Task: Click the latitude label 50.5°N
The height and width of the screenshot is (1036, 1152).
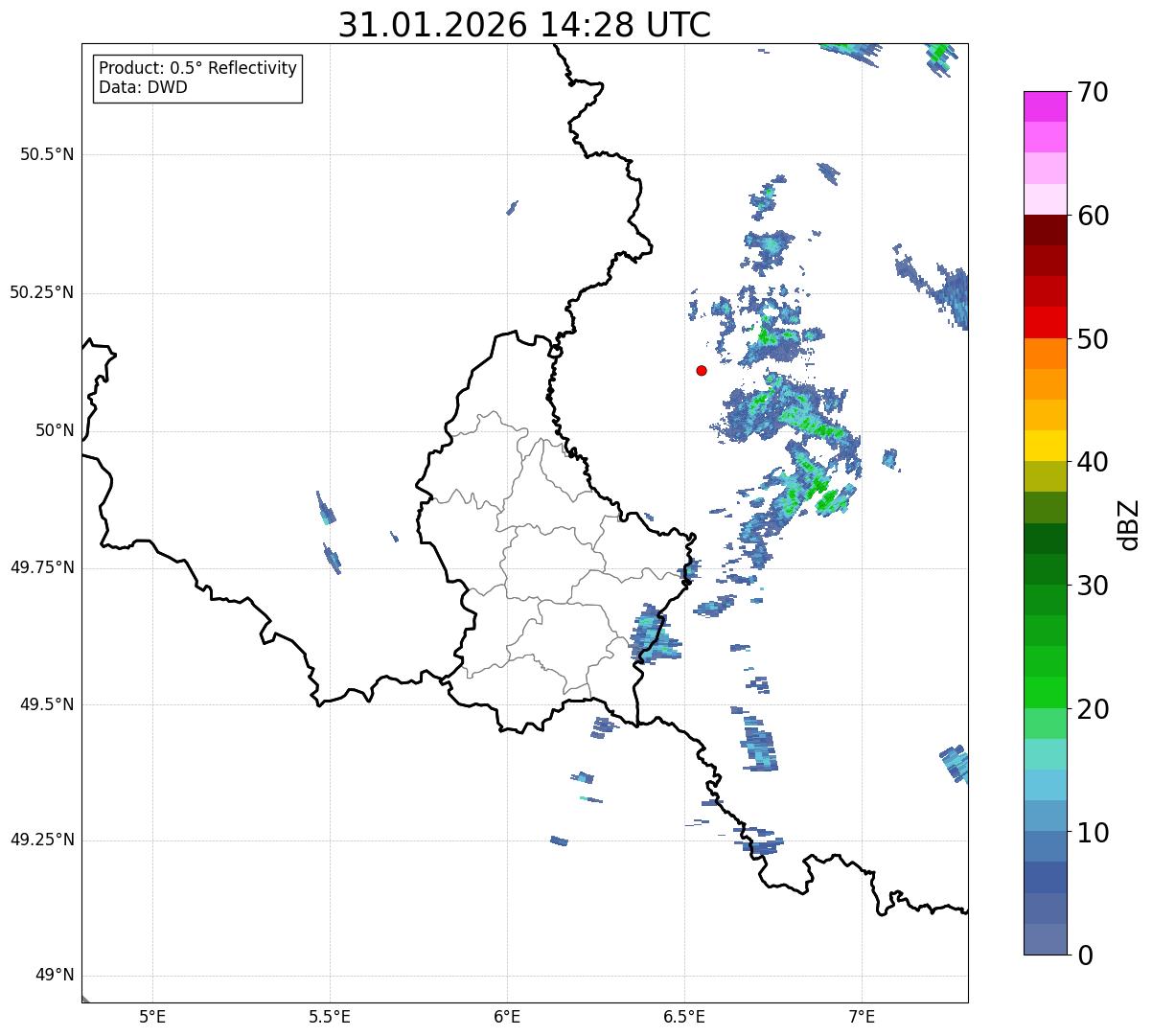Action: pyautogui.click(x=48, y=154)
